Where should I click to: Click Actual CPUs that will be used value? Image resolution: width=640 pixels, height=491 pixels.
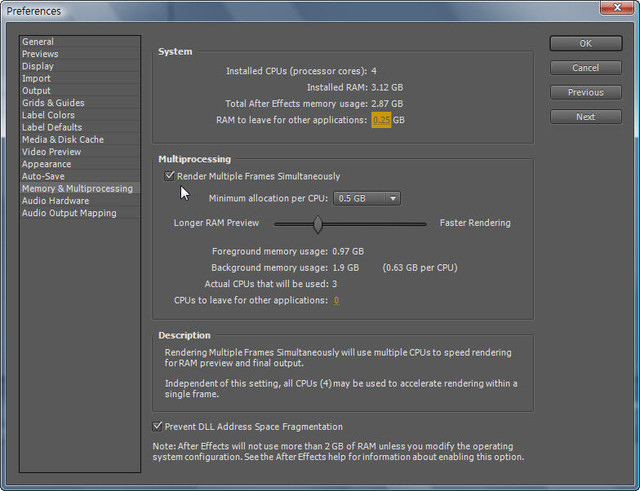tap(335, 284)
